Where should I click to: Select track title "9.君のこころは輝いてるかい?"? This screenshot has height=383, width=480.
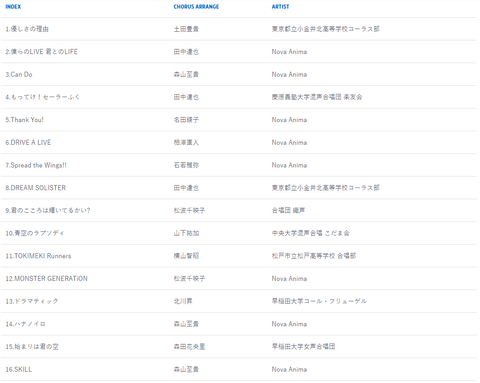[48, 210]
